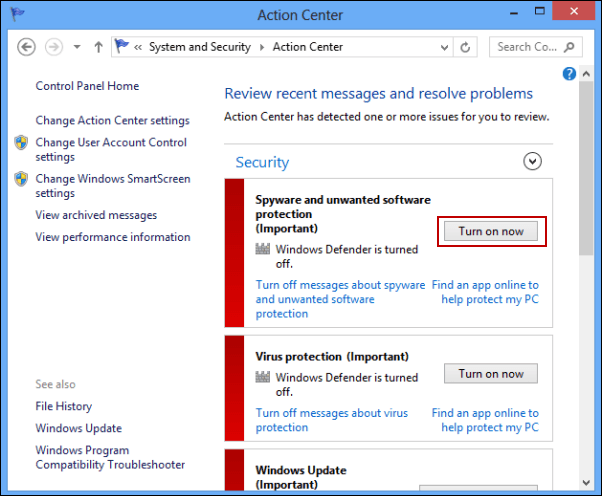Open File History under See also
Viewport: 602px width, 496px height.
64,406
